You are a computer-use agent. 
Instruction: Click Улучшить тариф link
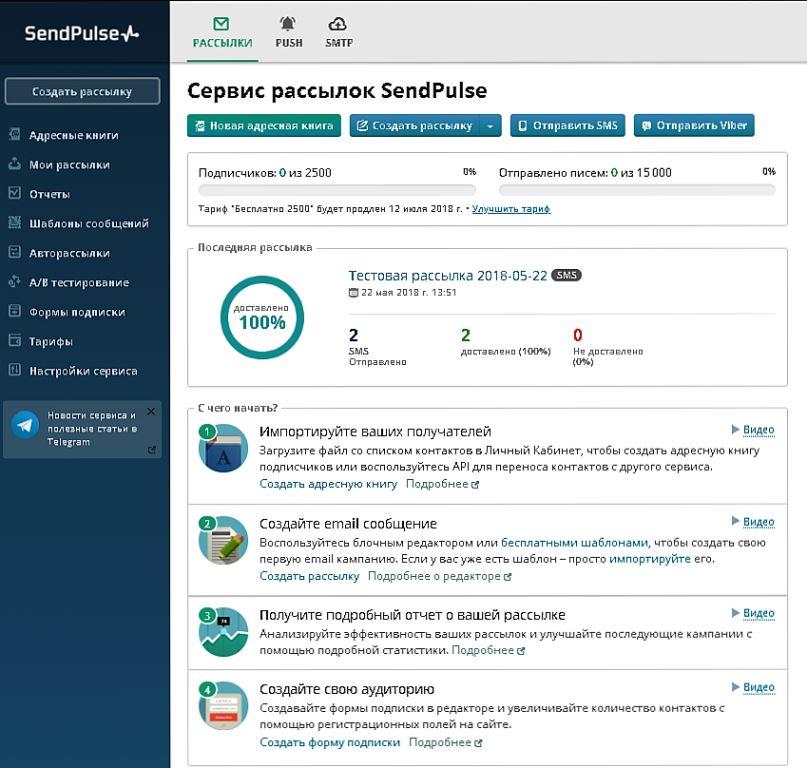coord(511,209)
